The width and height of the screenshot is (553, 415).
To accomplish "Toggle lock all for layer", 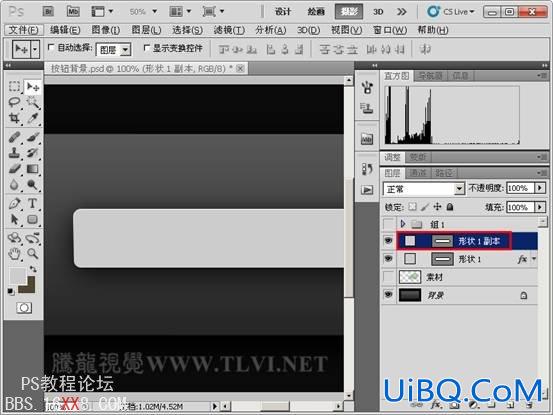I will (x=450, y=207).
